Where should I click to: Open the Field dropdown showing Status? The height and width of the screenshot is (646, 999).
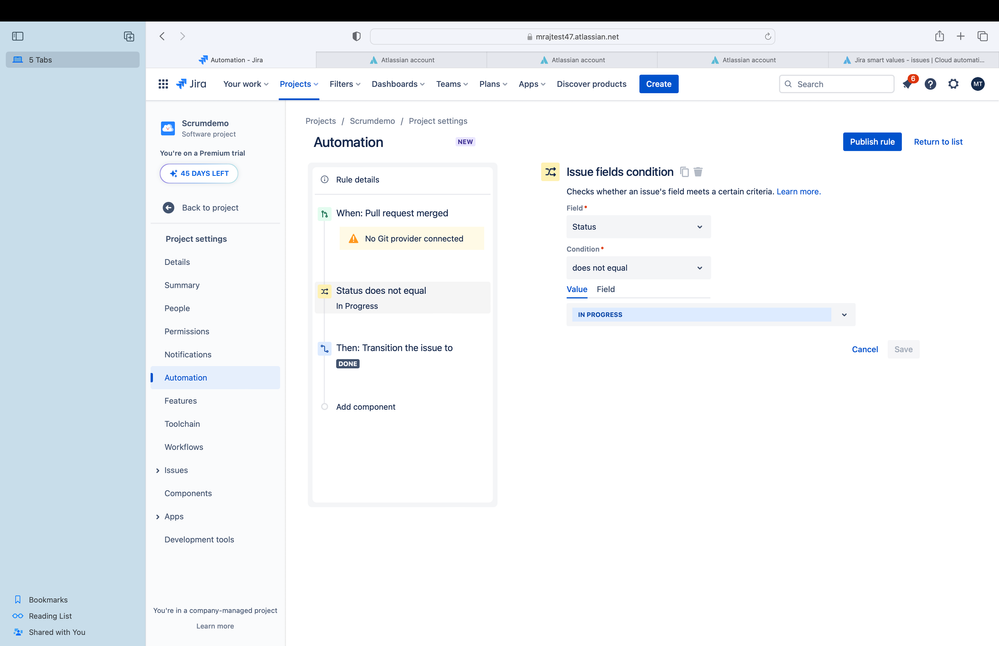[638, 227]
